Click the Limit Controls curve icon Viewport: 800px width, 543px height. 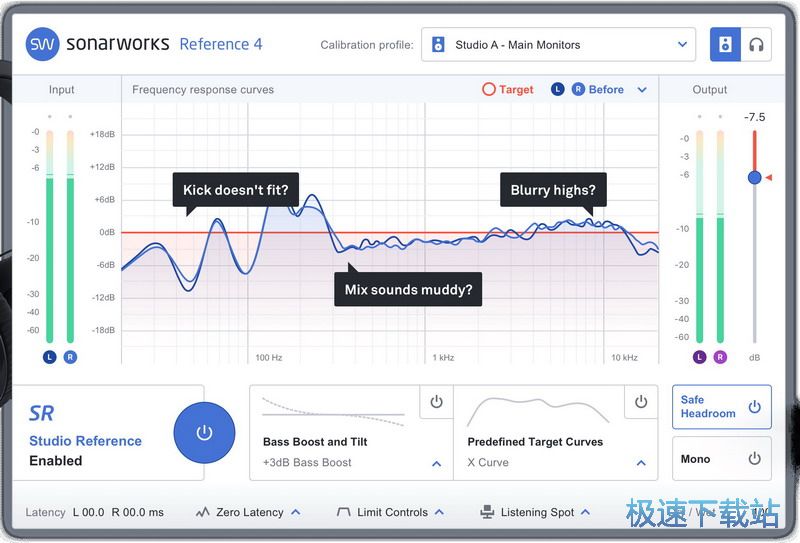click(x=344, y=512)
